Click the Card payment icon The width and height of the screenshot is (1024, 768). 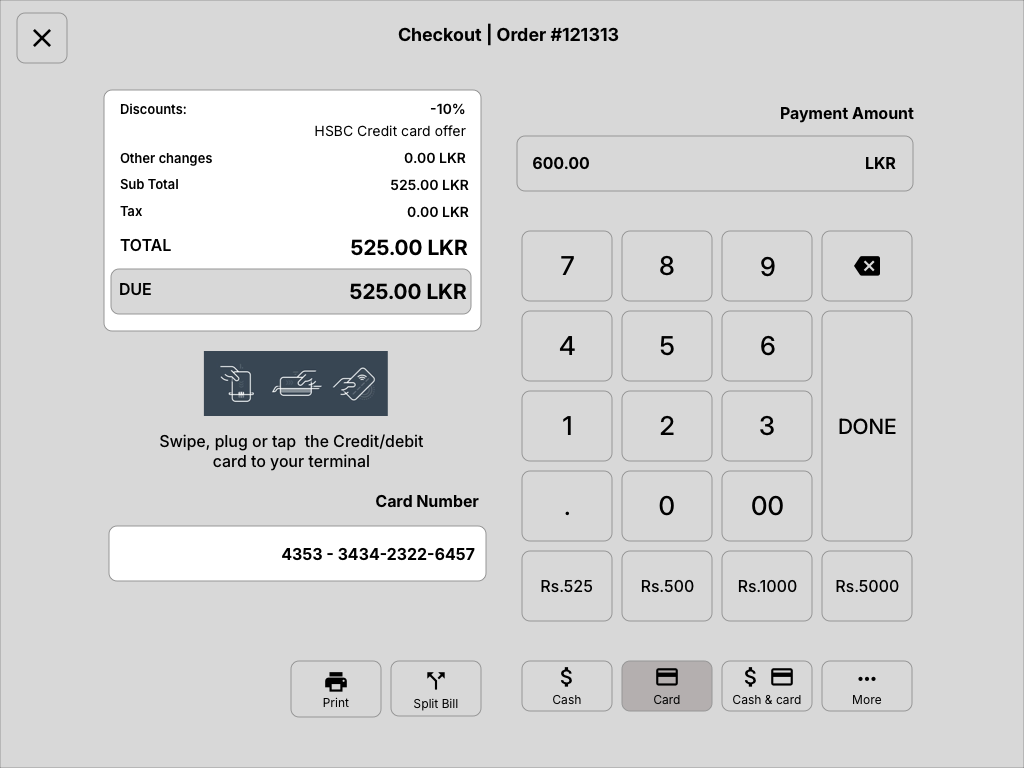point(666,676)
